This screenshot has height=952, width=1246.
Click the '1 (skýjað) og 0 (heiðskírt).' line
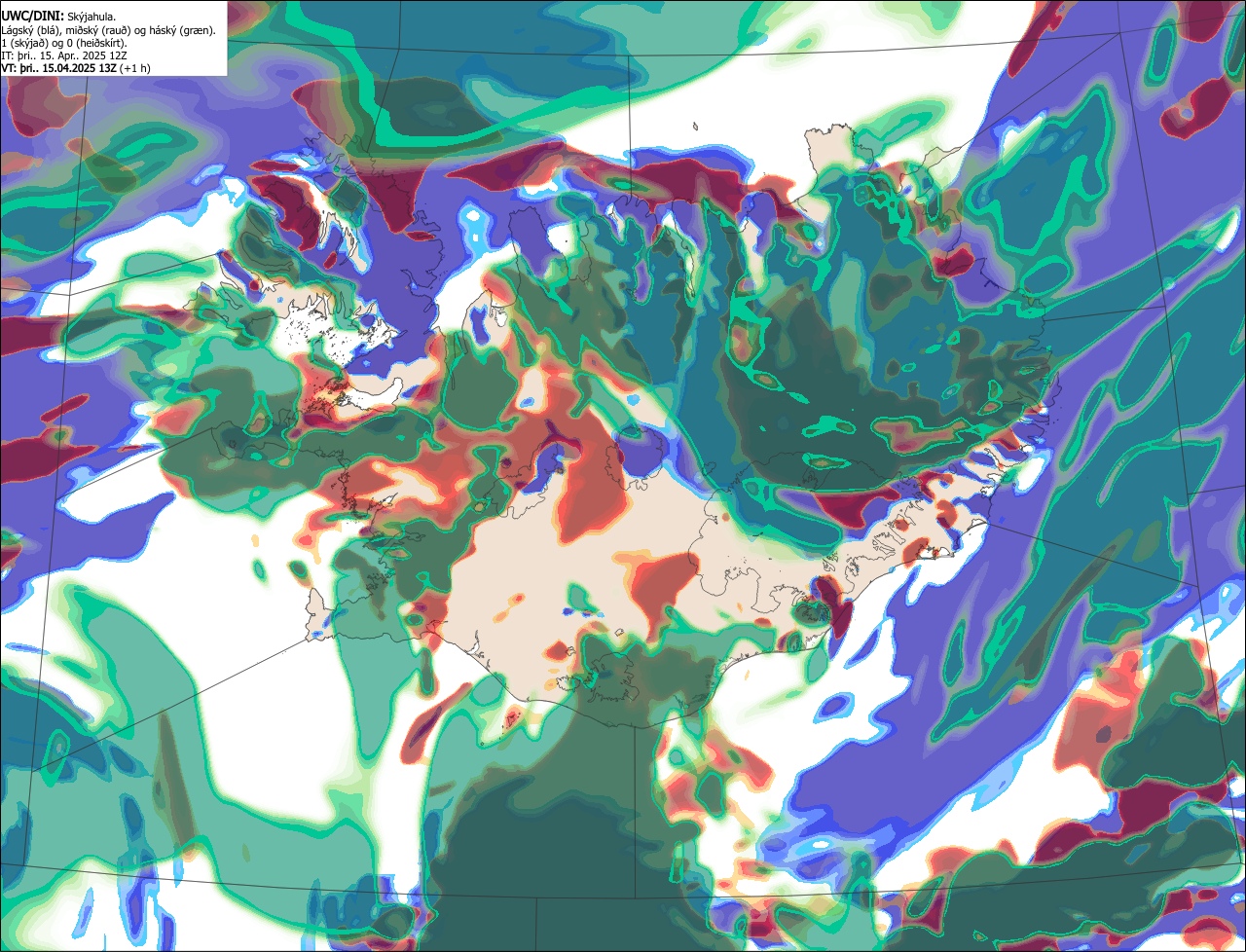(63, 43)
